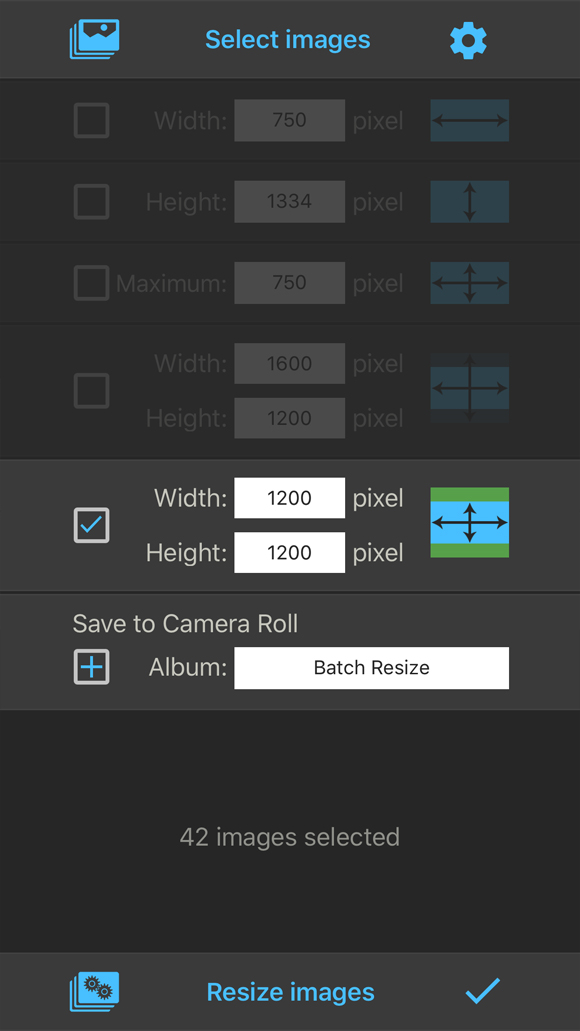Edit the Album name field Batch Resize
The height and width of the screenshot is (1031, 580).
pos(372,668)
